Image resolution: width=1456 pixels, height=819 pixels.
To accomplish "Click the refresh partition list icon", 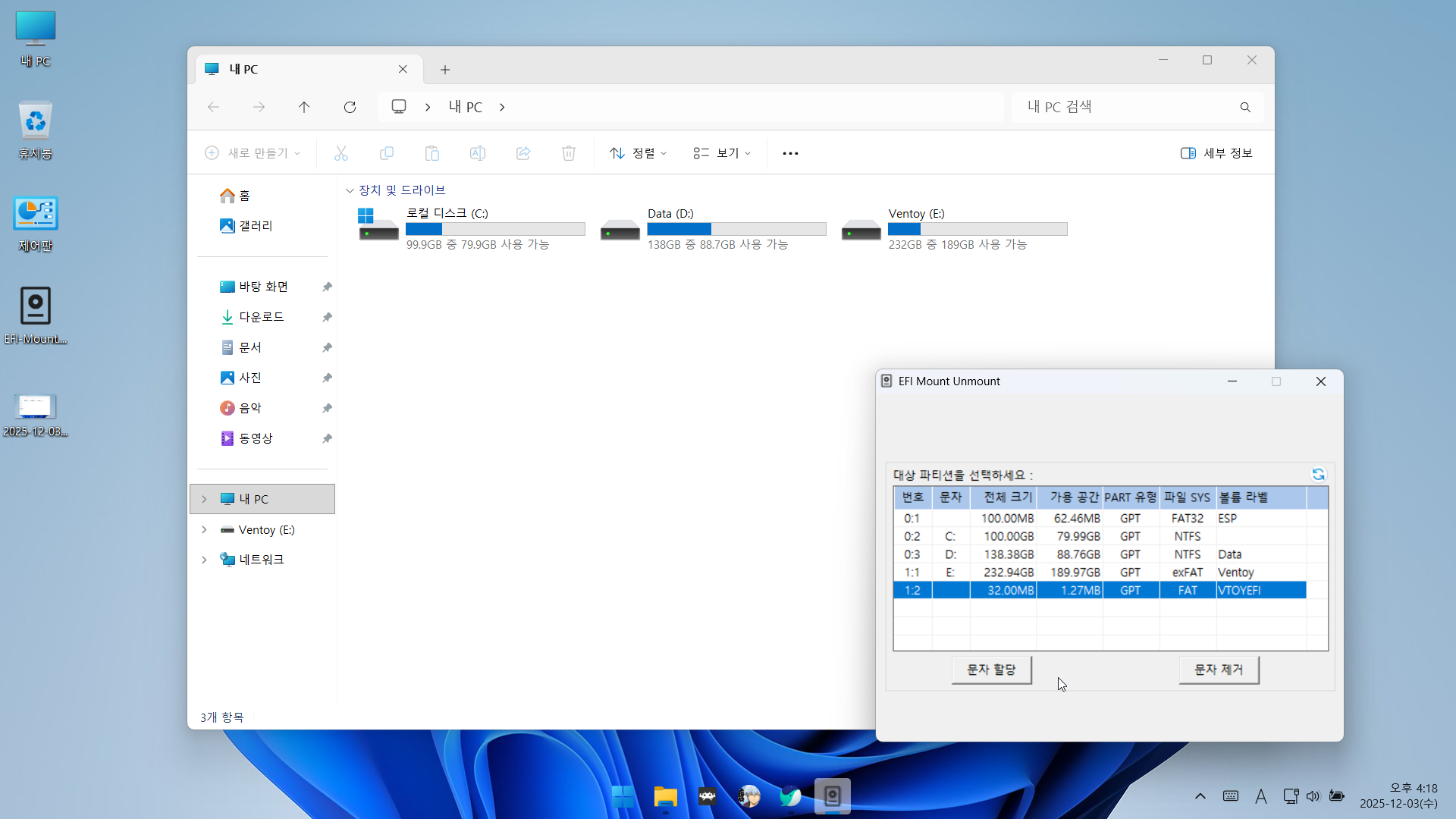I will 1318,475.
